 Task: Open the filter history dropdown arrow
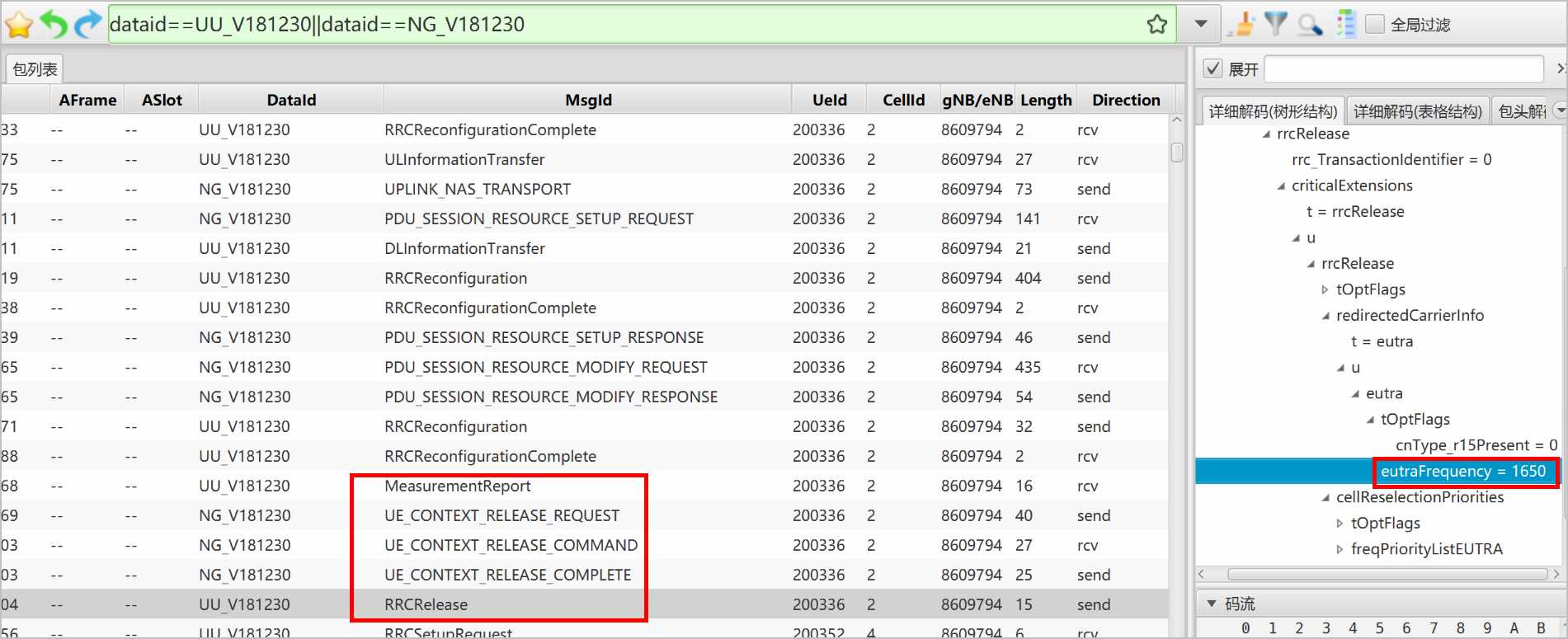coord(1201,25)
